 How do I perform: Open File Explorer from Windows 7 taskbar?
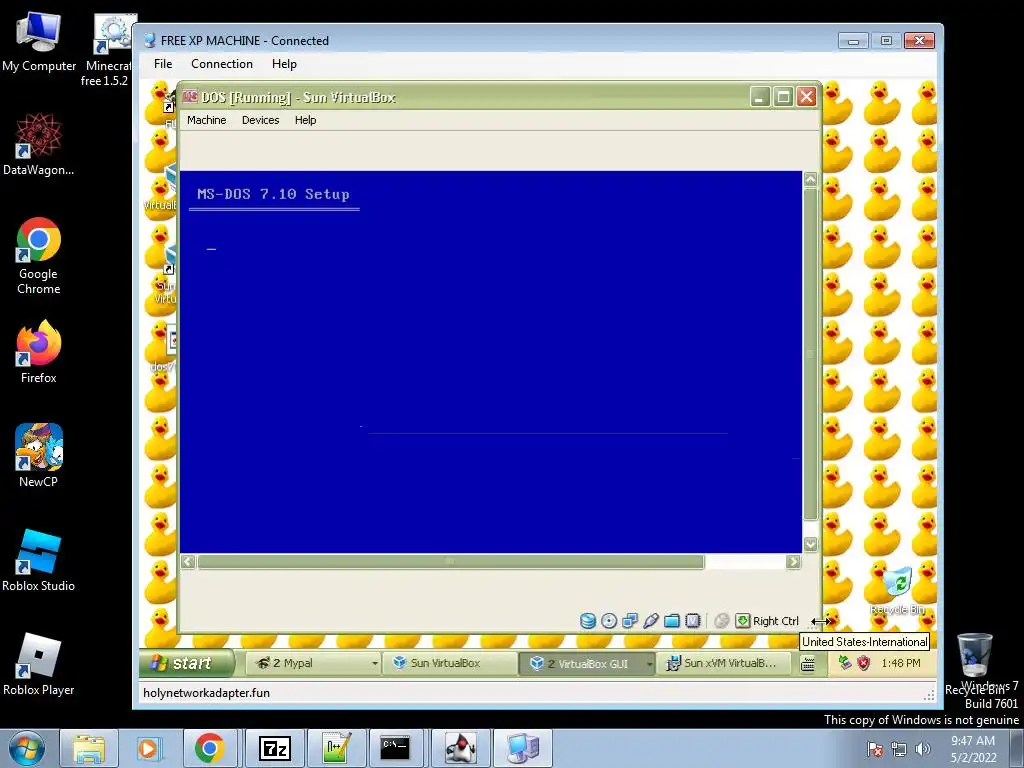click(89, 748)
